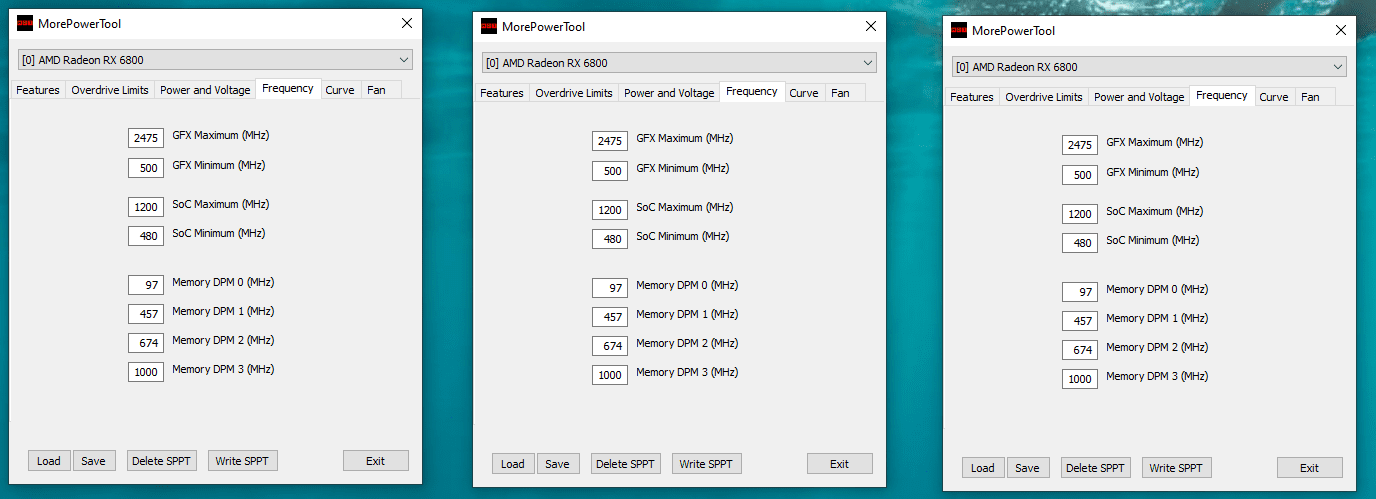The width and height of the screenshot is (1376, 499).
Task: Select the Frequency tab in middle window
Action: click(x=752, y=91)
